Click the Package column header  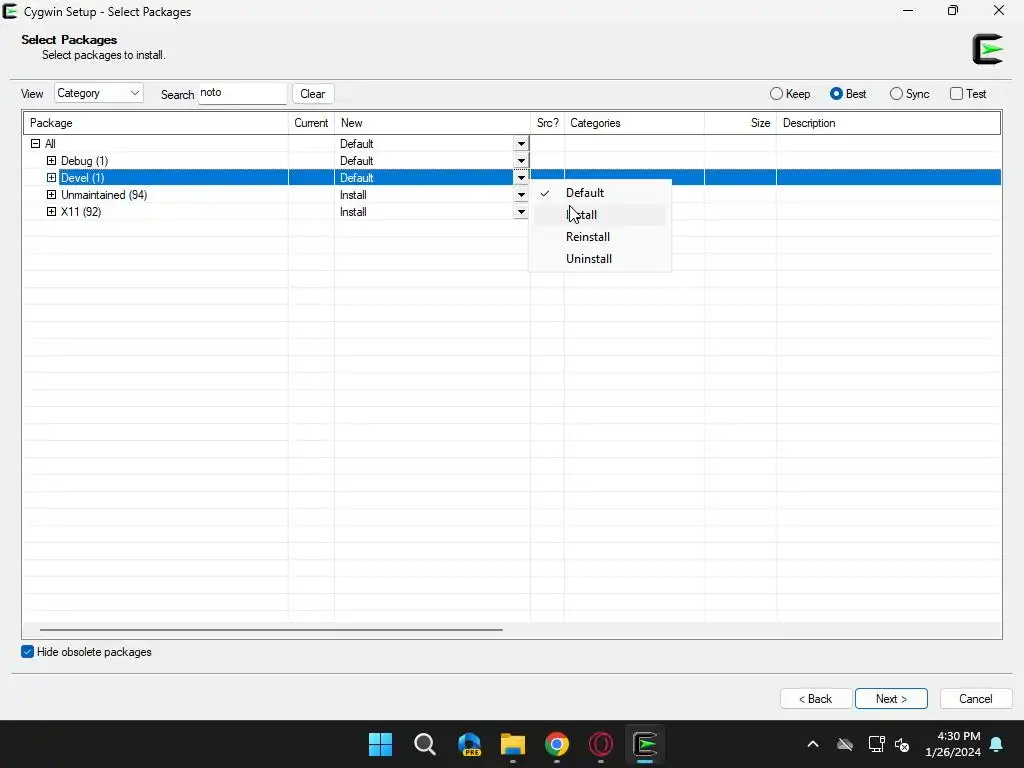click(156, 123)
